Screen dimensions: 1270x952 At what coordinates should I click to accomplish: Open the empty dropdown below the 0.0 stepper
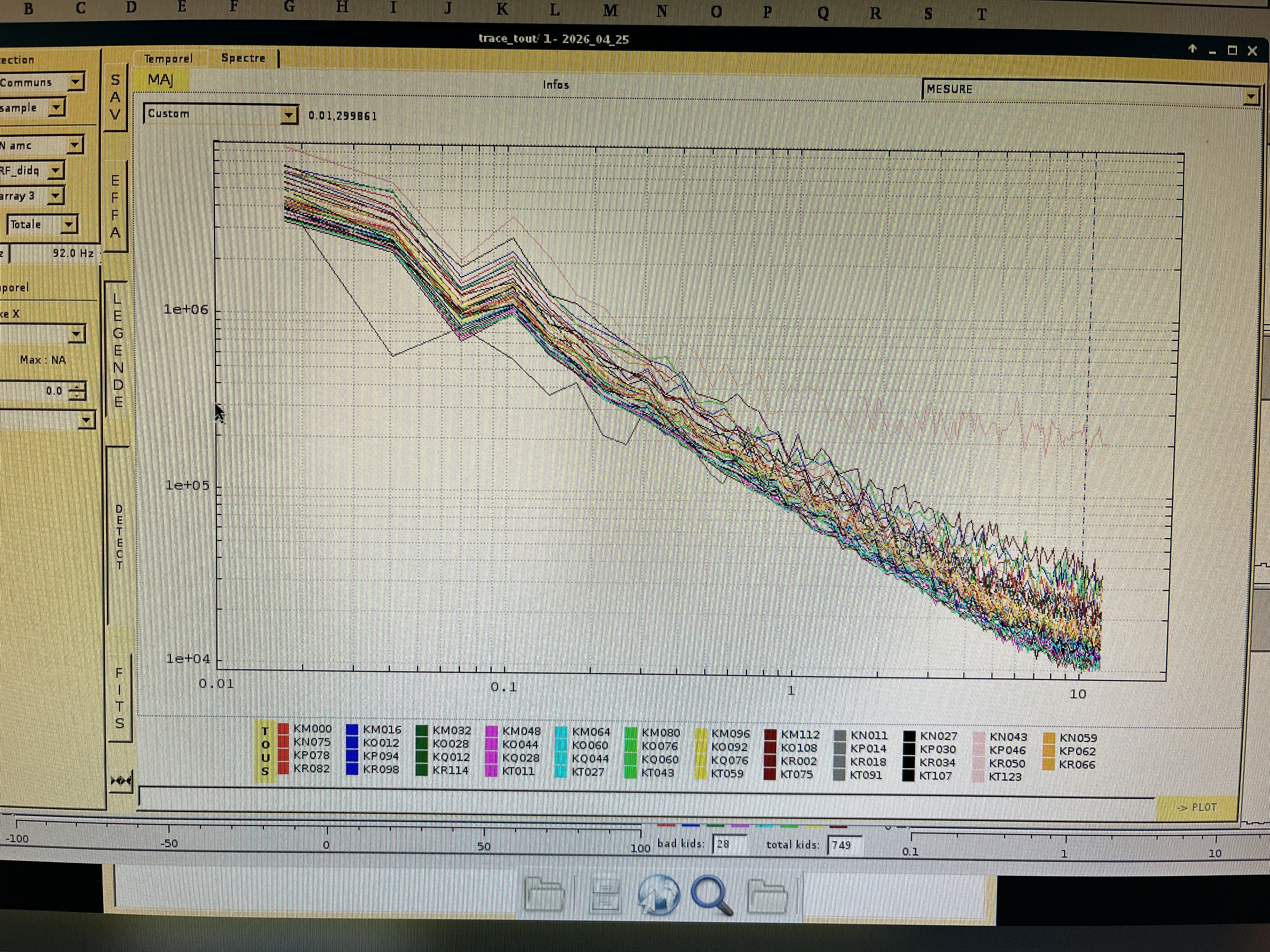47,420
